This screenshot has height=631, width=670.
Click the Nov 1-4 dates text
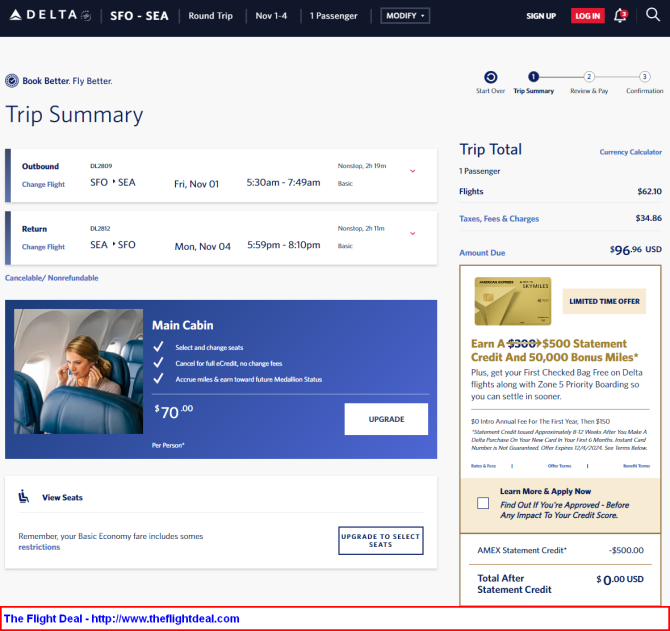(271, 16)
